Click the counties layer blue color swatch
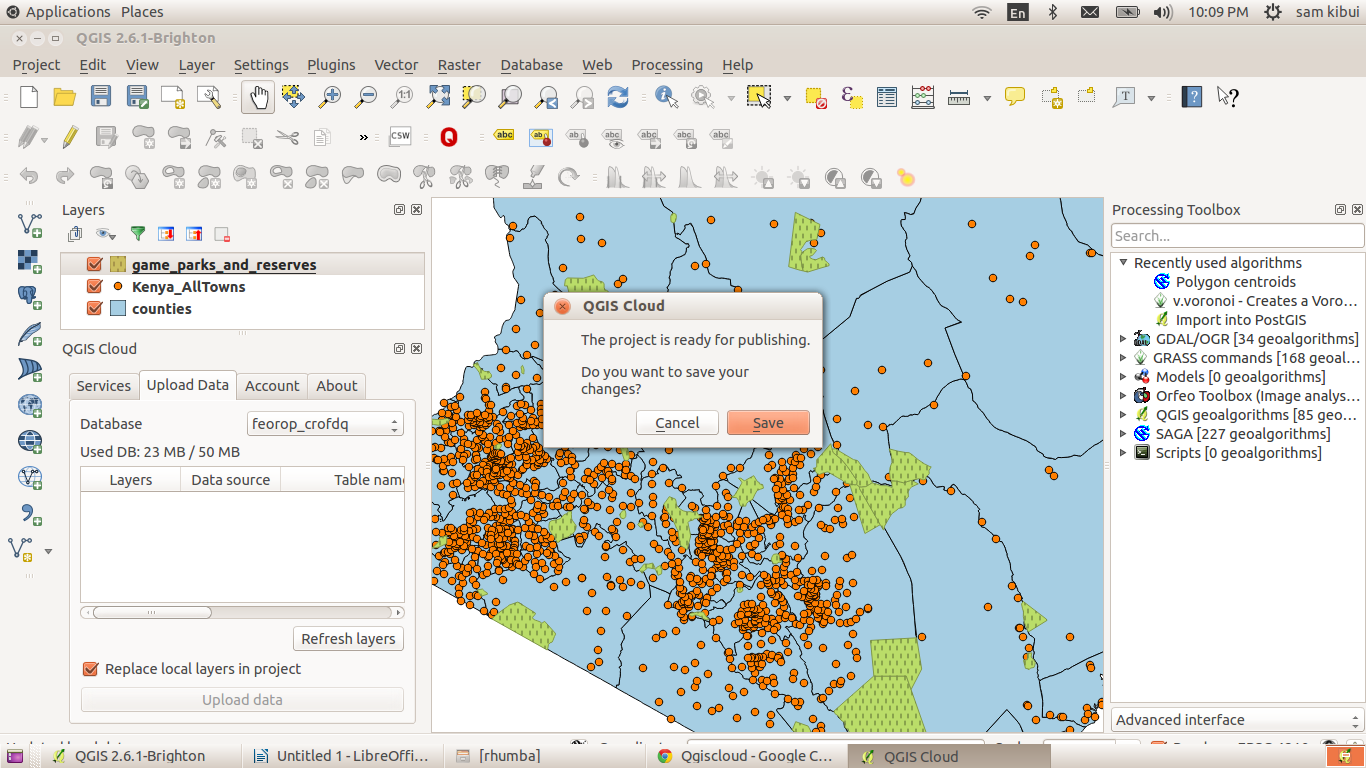The image size is (1366, 768). tap(118, 309)
